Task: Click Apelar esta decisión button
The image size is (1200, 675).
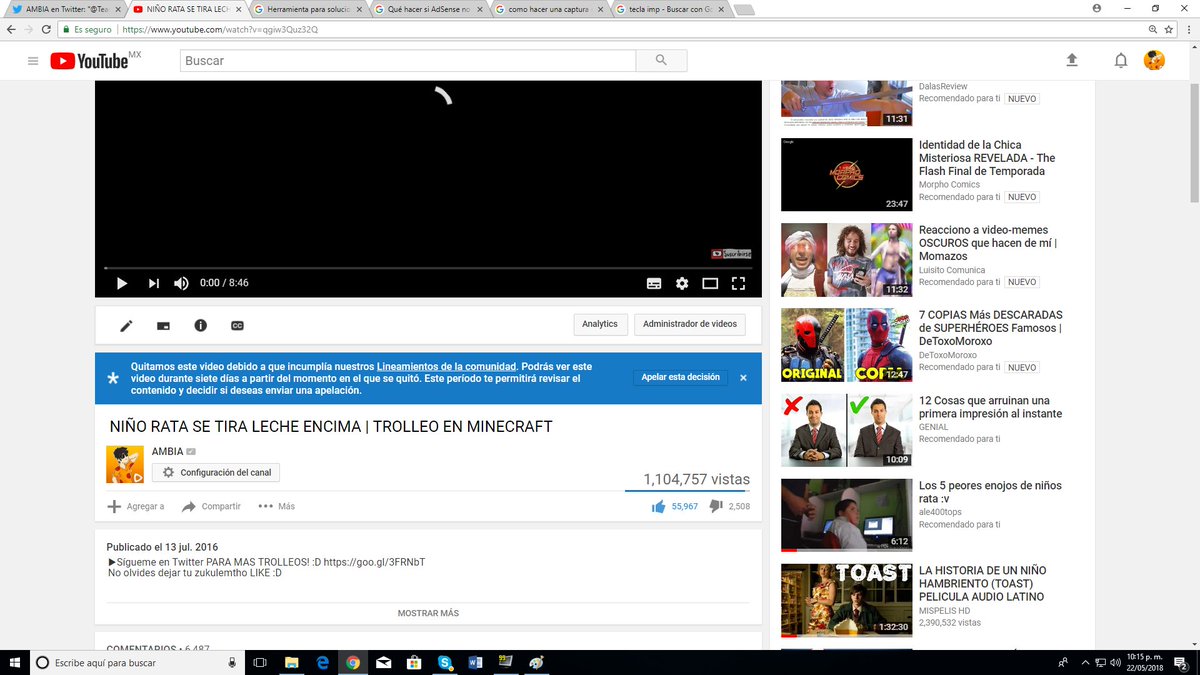Action: pos(680,377)
